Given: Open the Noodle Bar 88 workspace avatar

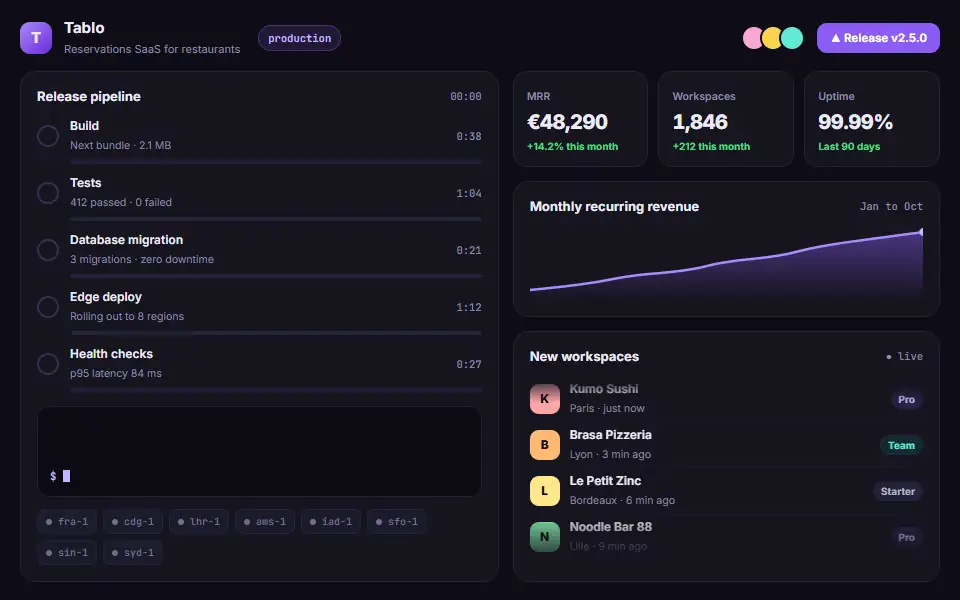Looking at the screenshot, I should (545, 536).
